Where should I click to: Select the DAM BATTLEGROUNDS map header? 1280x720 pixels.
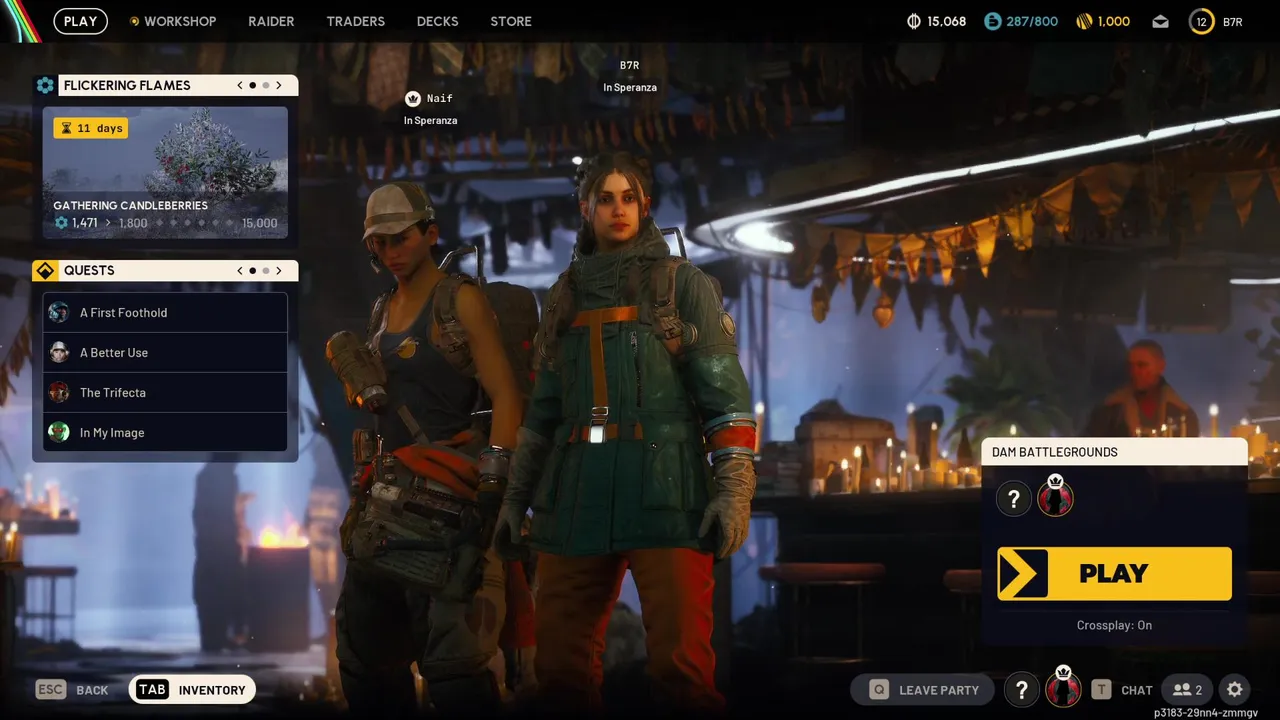1114,452
